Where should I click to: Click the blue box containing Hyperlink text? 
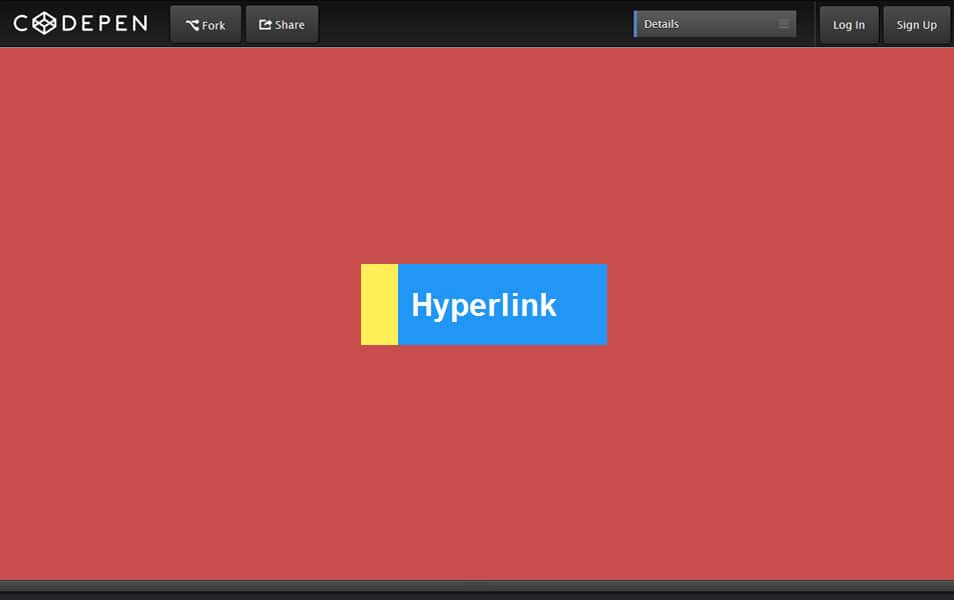pyautogui.click(x=502, y=305)
